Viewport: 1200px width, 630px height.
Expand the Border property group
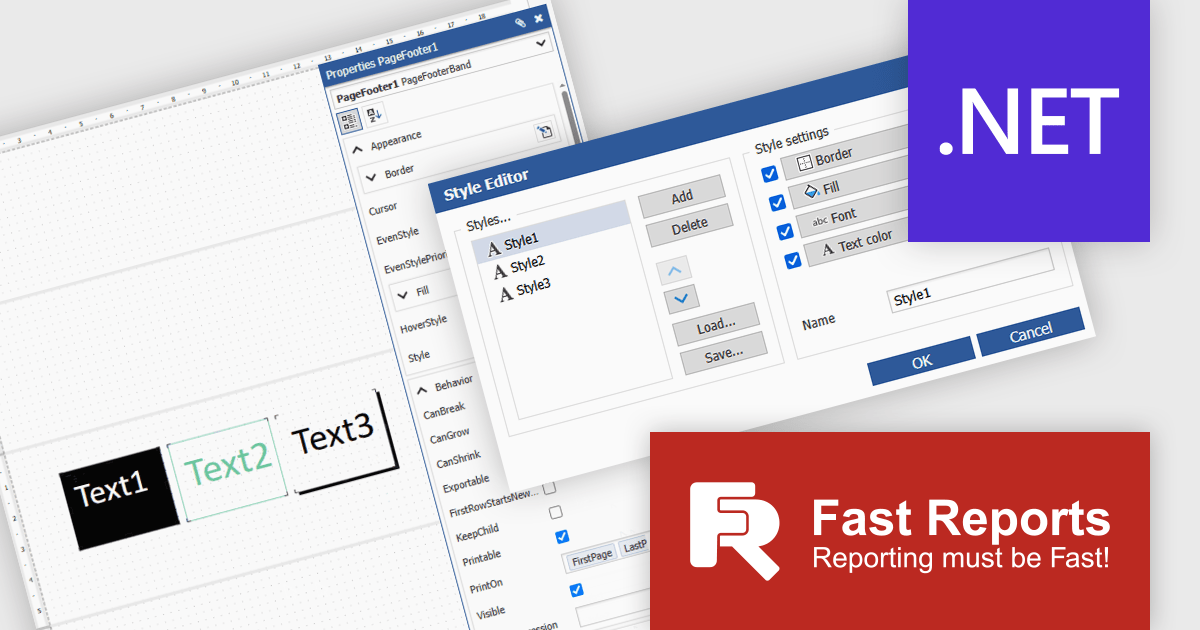(x=371, y=175)
